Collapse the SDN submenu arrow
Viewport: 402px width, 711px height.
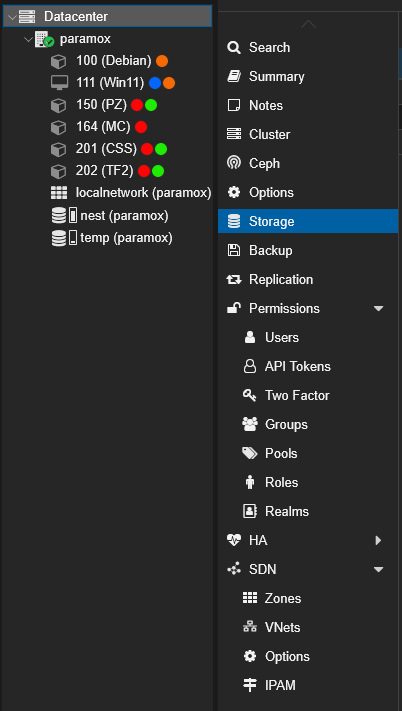pos(378,570)
